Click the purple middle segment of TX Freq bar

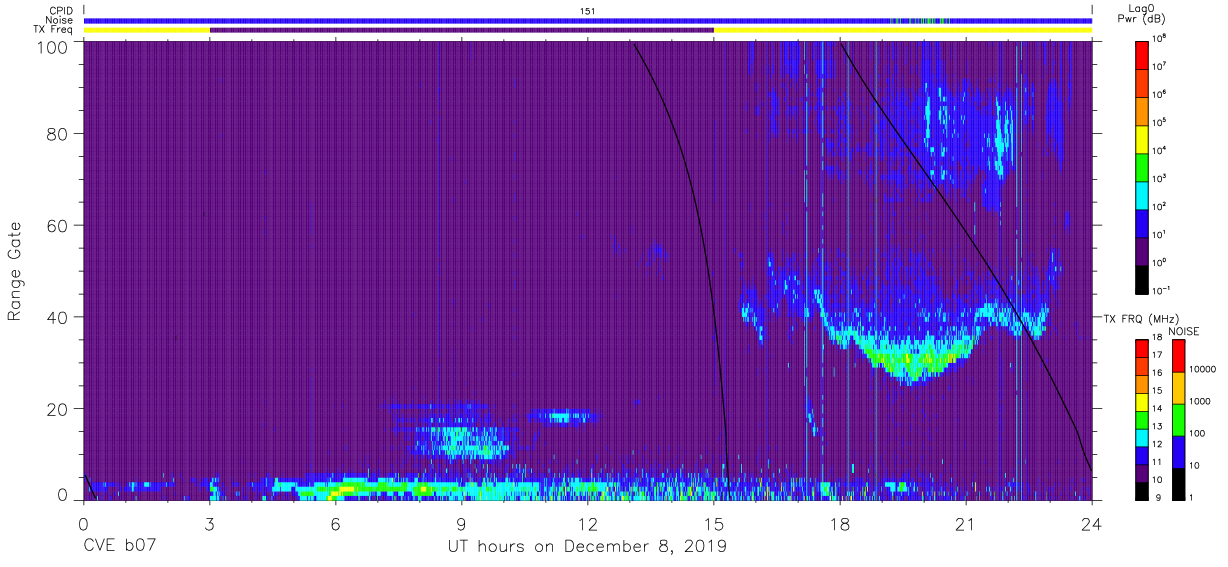click(x=462, y=30)
